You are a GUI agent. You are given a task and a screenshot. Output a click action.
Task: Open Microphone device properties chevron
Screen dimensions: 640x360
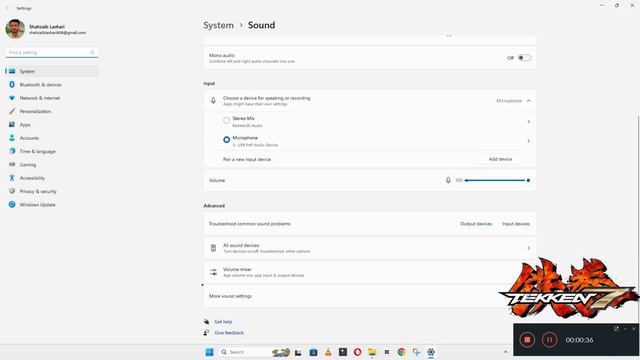point(529,141)
